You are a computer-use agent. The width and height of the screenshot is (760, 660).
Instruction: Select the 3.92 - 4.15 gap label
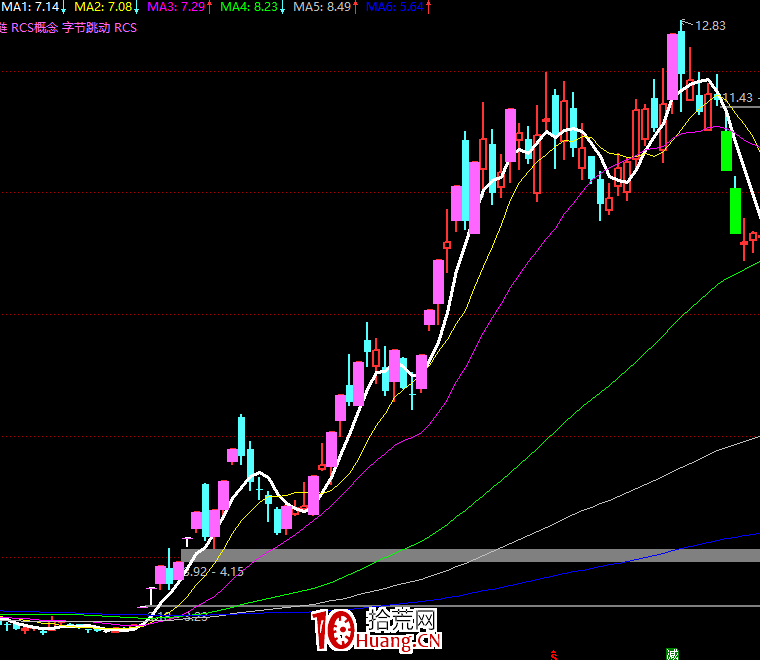click(214, 571)
